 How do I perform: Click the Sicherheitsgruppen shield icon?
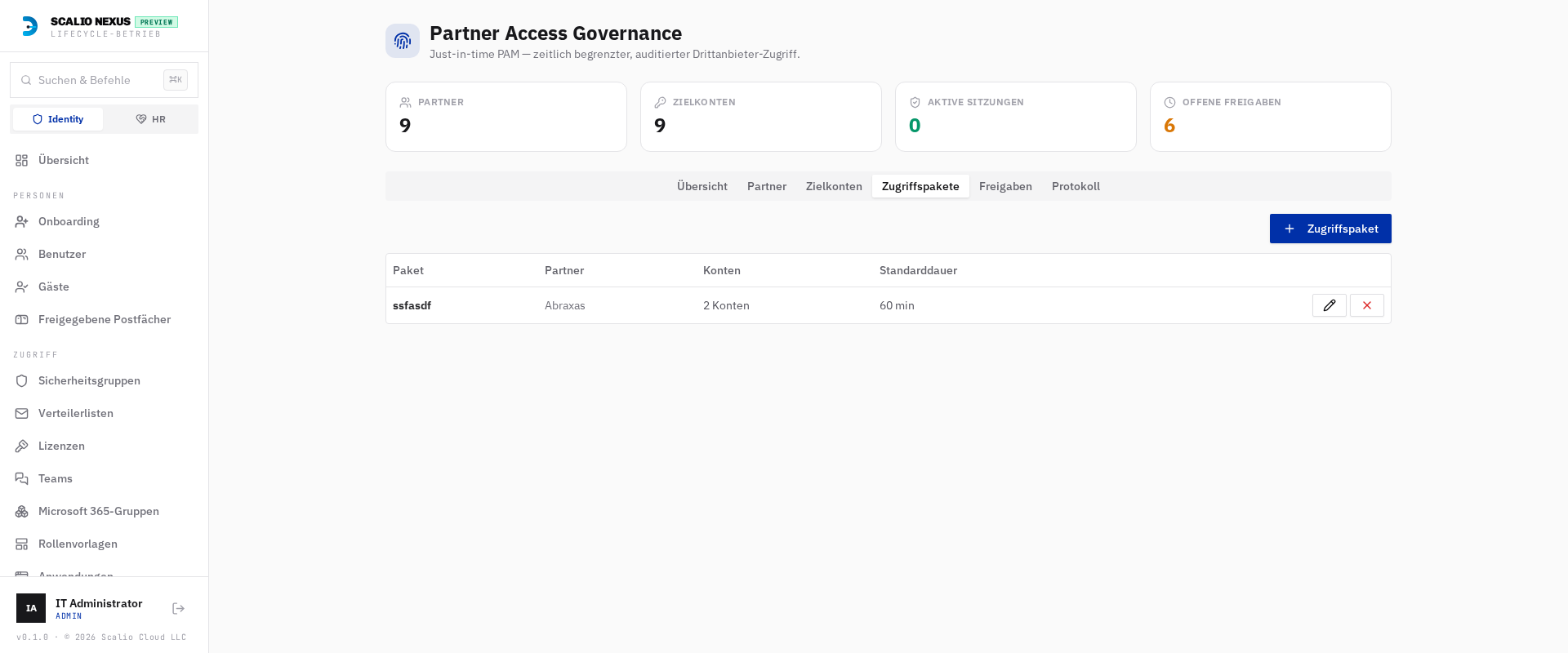[x=22, y=380]
